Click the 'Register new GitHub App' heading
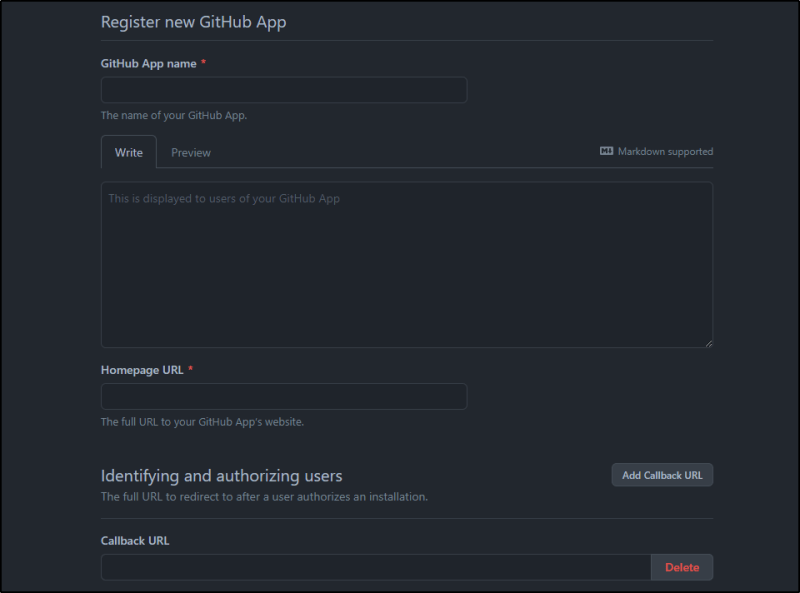800x593 pixels. pos(193,22)
